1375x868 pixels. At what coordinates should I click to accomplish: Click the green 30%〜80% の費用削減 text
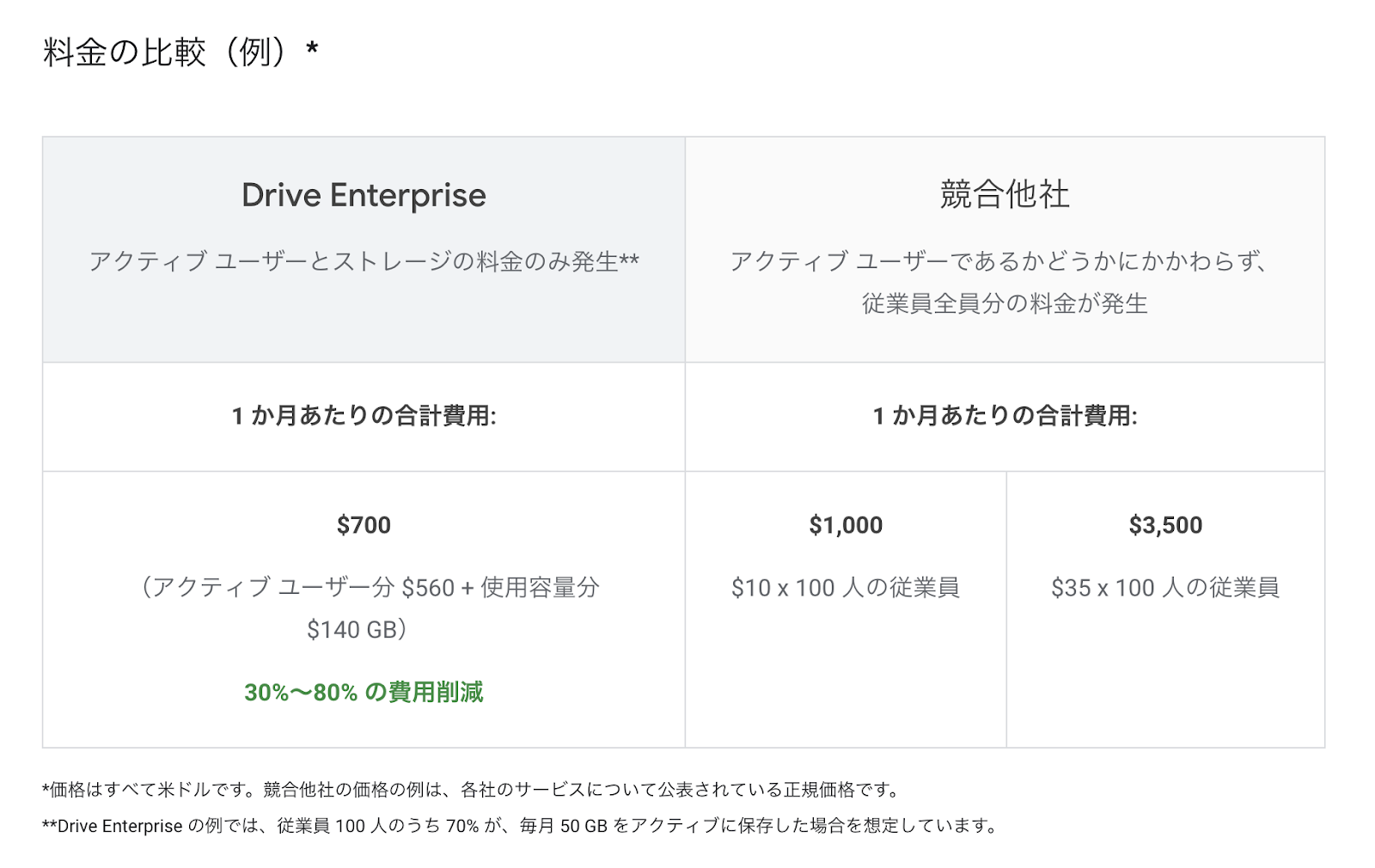[364, 692]
